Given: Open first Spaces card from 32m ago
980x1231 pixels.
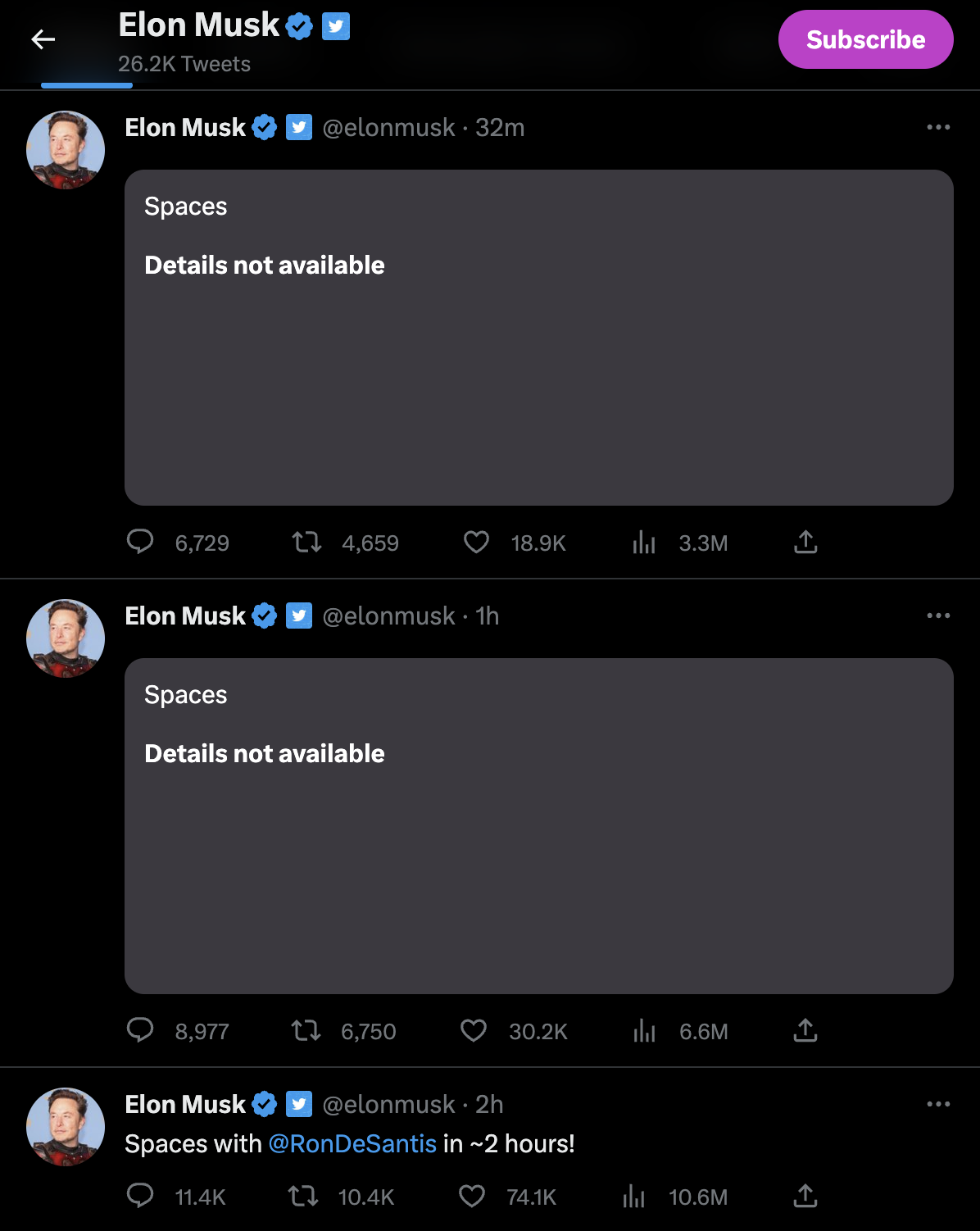Looking at the screenshot, I should click(538, 337).
